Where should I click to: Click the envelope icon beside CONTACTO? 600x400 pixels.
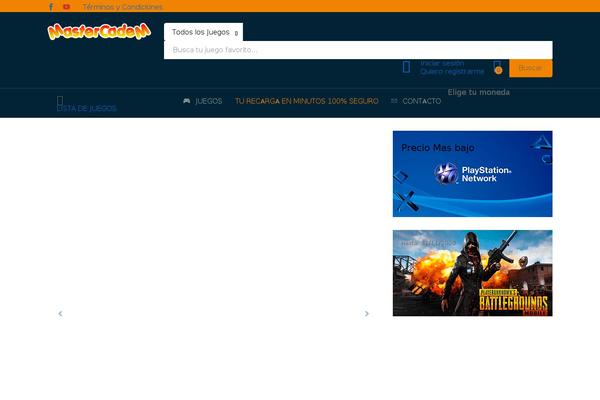click(x=394, y=101)
